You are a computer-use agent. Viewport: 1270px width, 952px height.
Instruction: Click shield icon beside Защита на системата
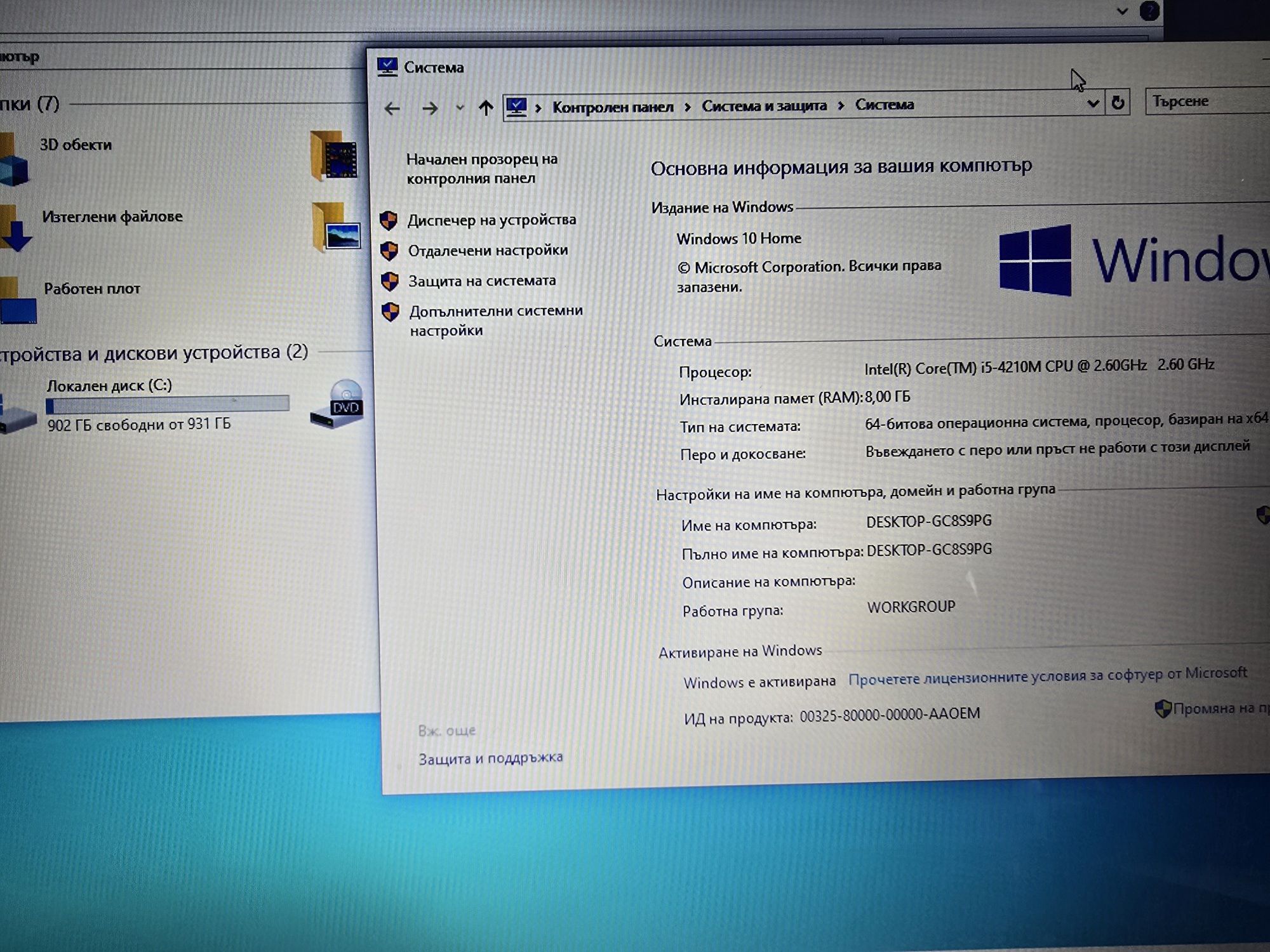coord(390,281)
